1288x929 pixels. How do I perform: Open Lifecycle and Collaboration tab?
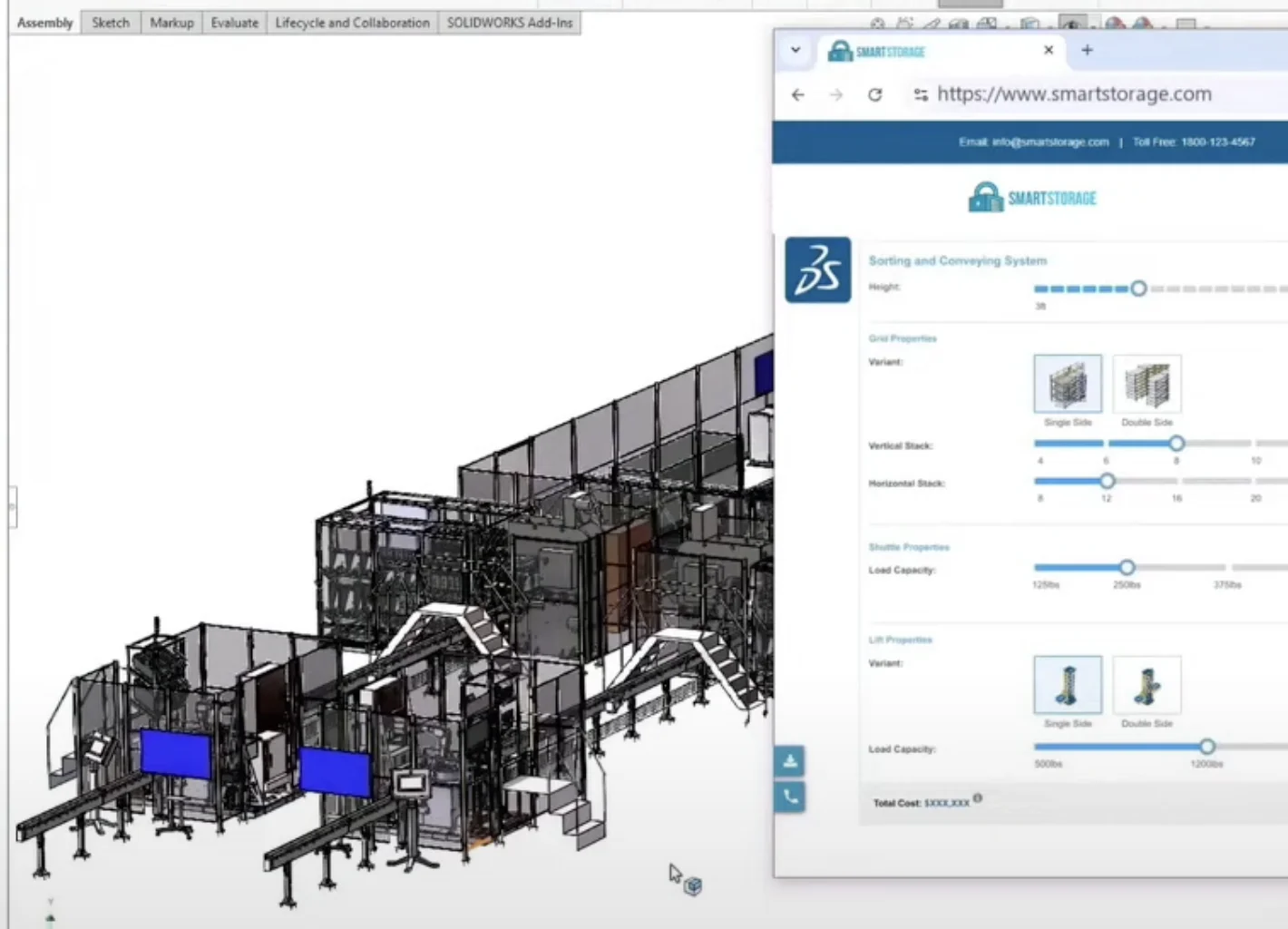coord(352,23)
